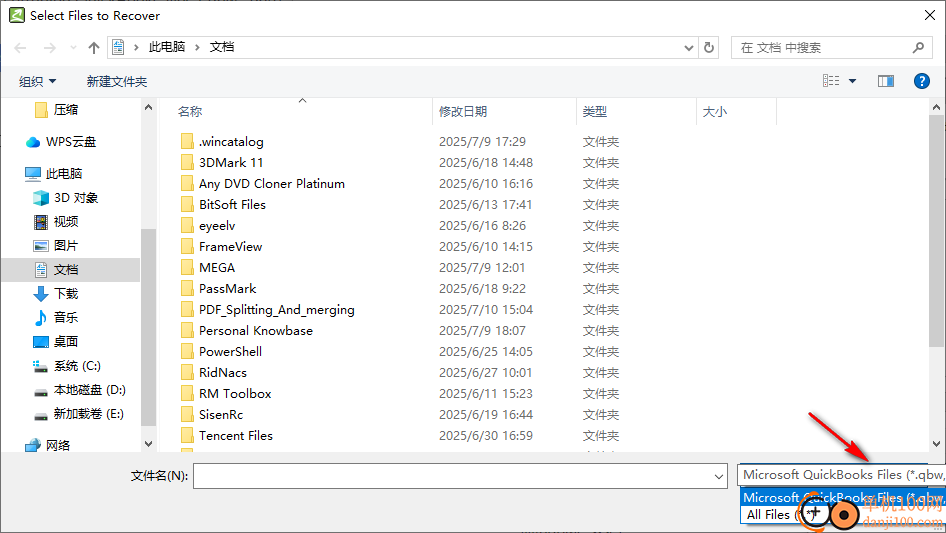Select 压缩 folder in the sidebar
The width and height of the screenshot is (946, 533).
tap(66, 110)
